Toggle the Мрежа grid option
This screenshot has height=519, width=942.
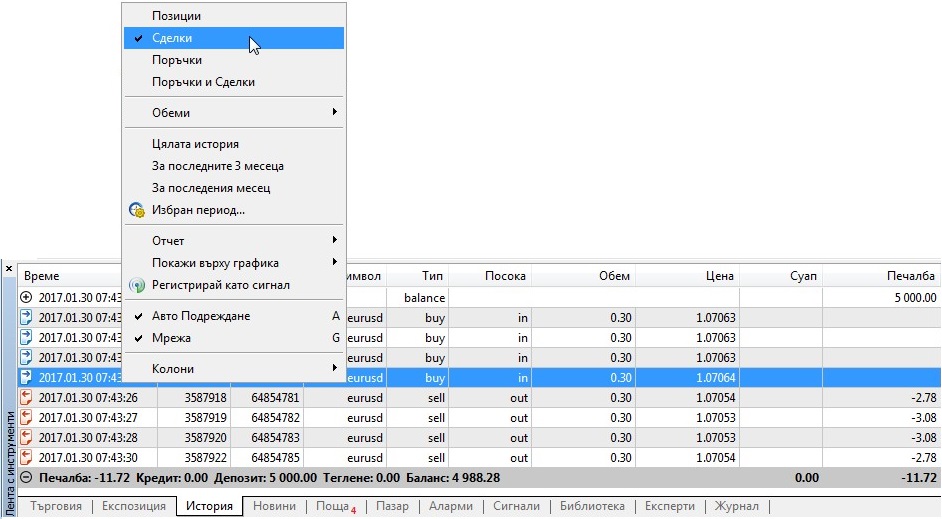pos(234,338)
